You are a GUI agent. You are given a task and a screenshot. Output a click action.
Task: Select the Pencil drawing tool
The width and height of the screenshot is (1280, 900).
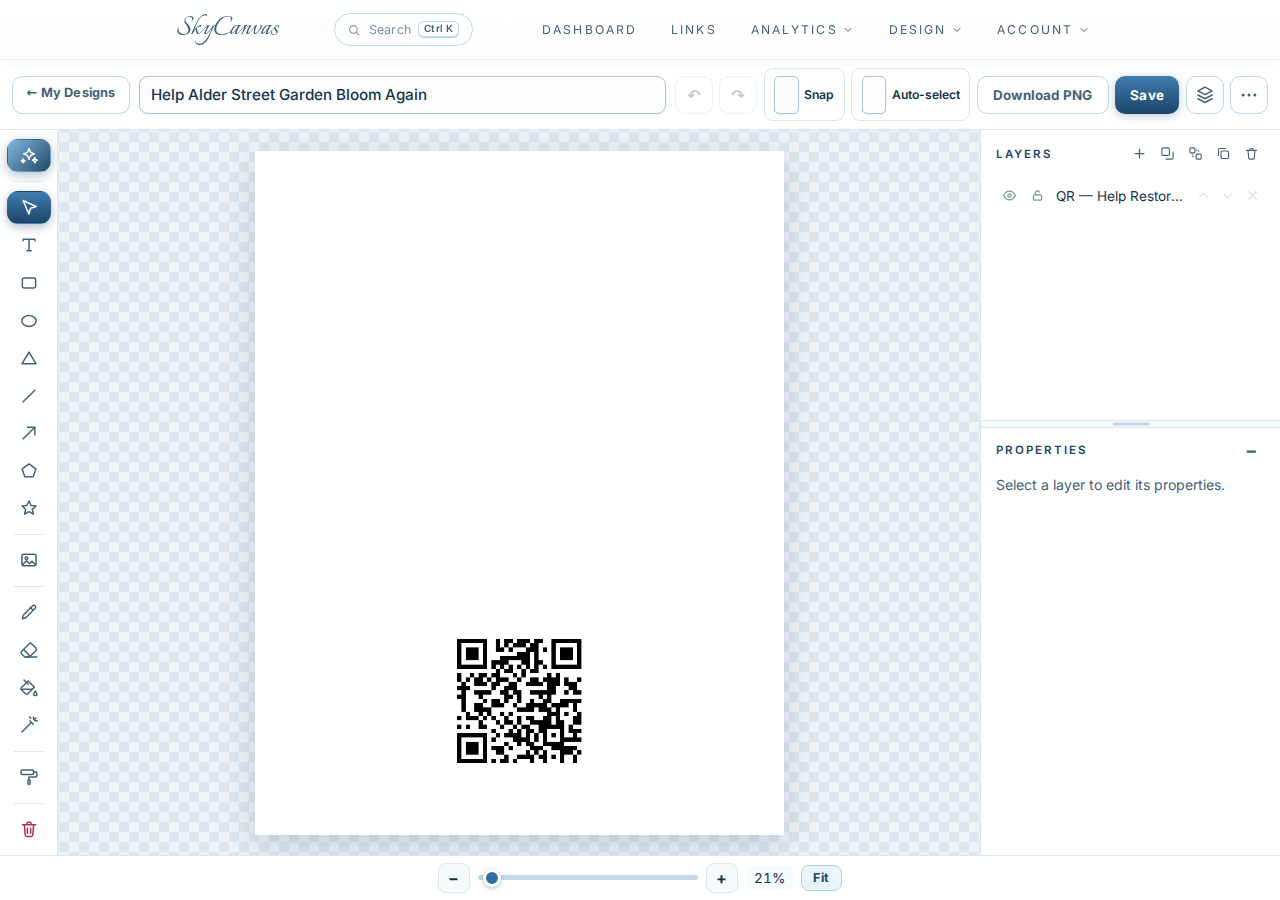click(29, 612)
